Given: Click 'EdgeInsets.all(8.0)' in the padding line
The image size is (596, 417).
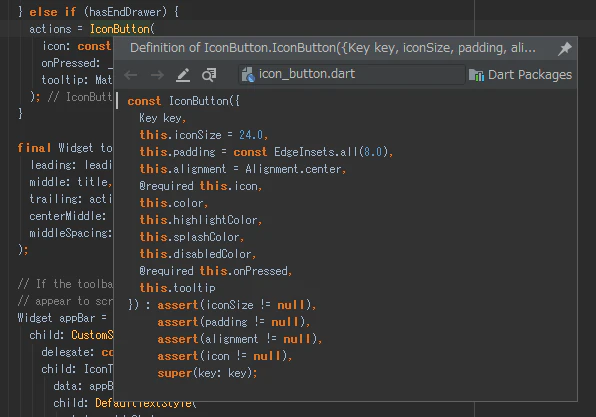Looking at the screenshot, I should (x=331, y=152).
